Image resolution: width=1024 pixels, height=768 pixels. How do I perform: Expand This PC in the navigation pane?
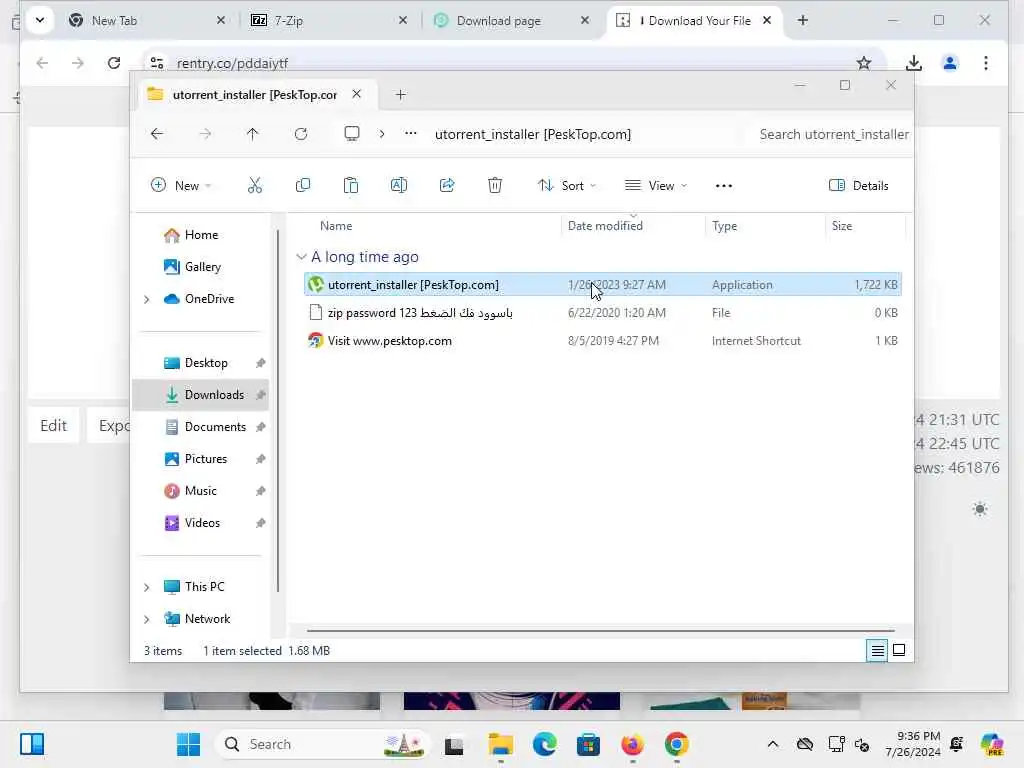point(147,587)
